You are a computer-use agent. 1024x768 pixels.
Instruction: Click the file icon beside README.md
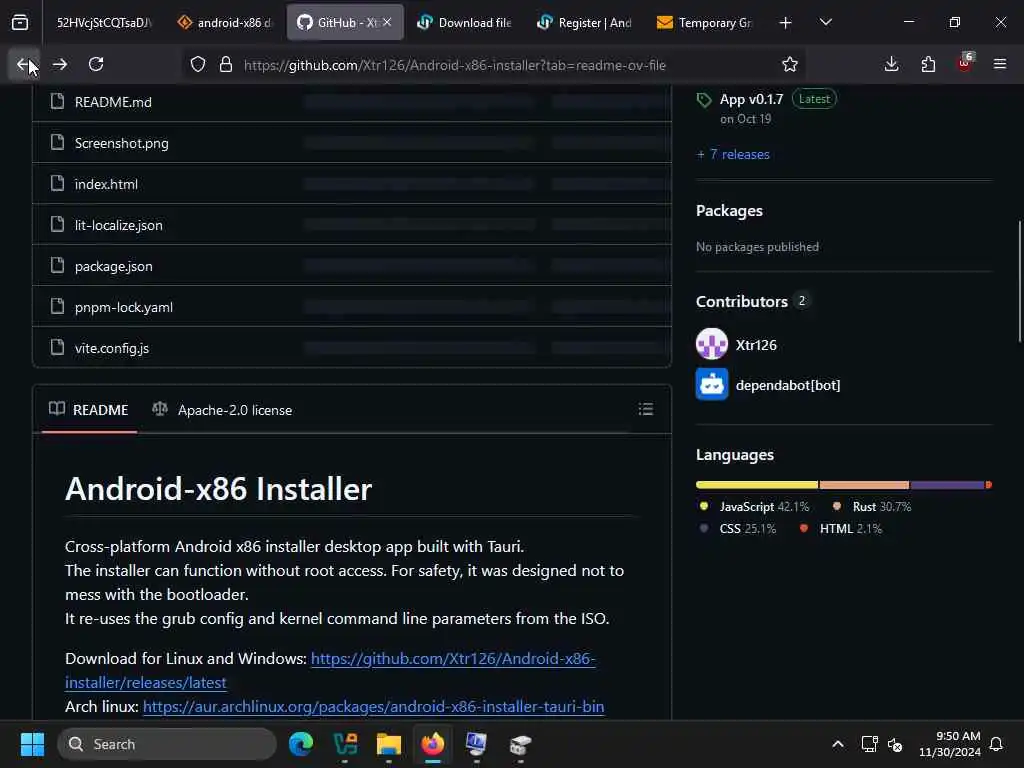click(57, 101)
